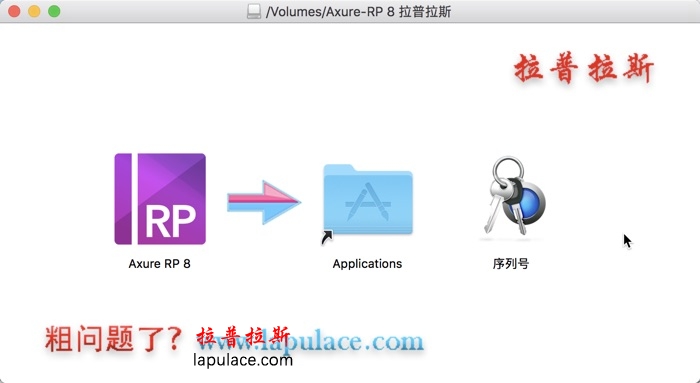
Task: Click the alias arrow badge on the Applications folder
Action: [x=328, y=237]
